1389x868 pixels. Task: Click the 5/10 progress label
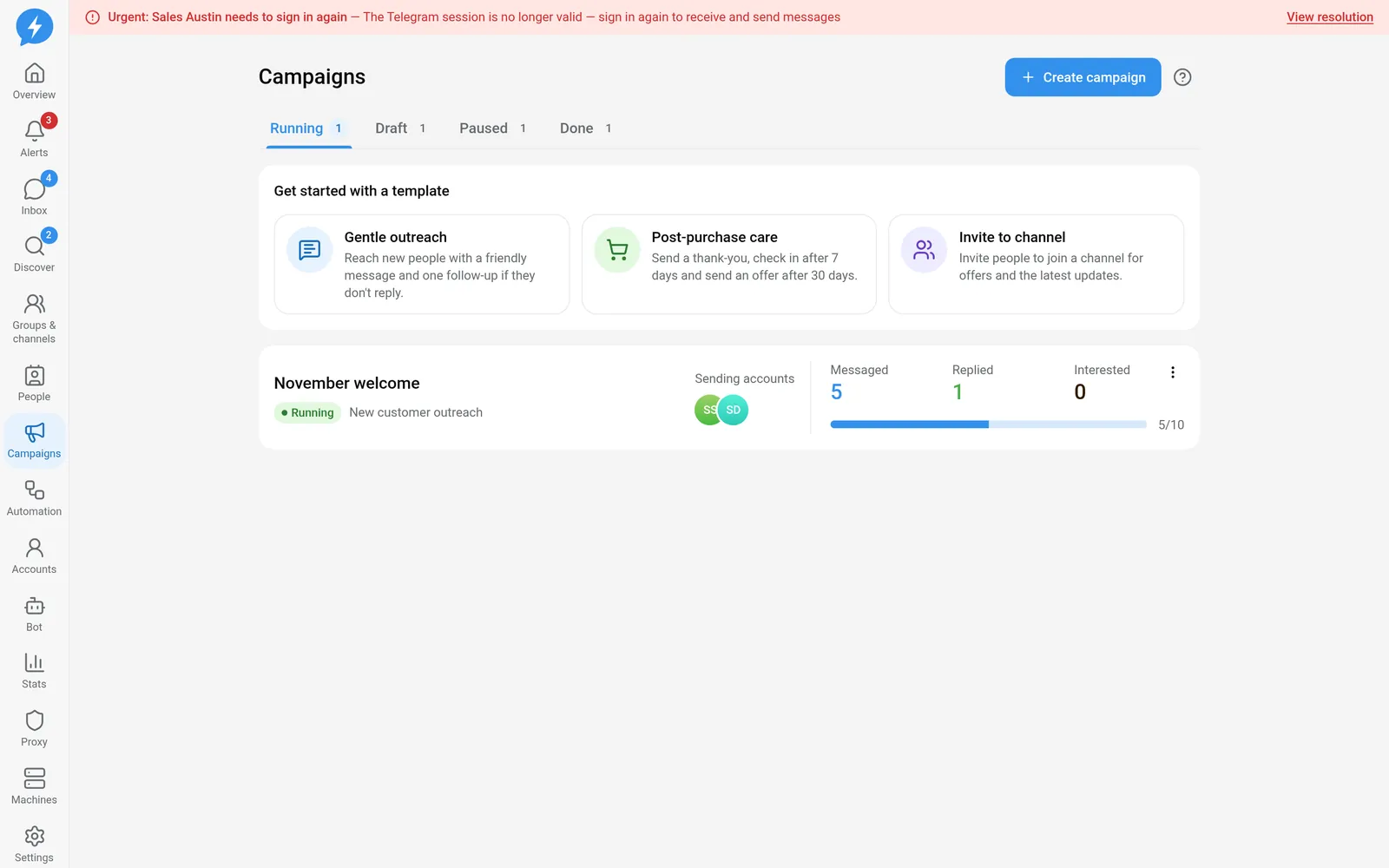[1171, 425]
